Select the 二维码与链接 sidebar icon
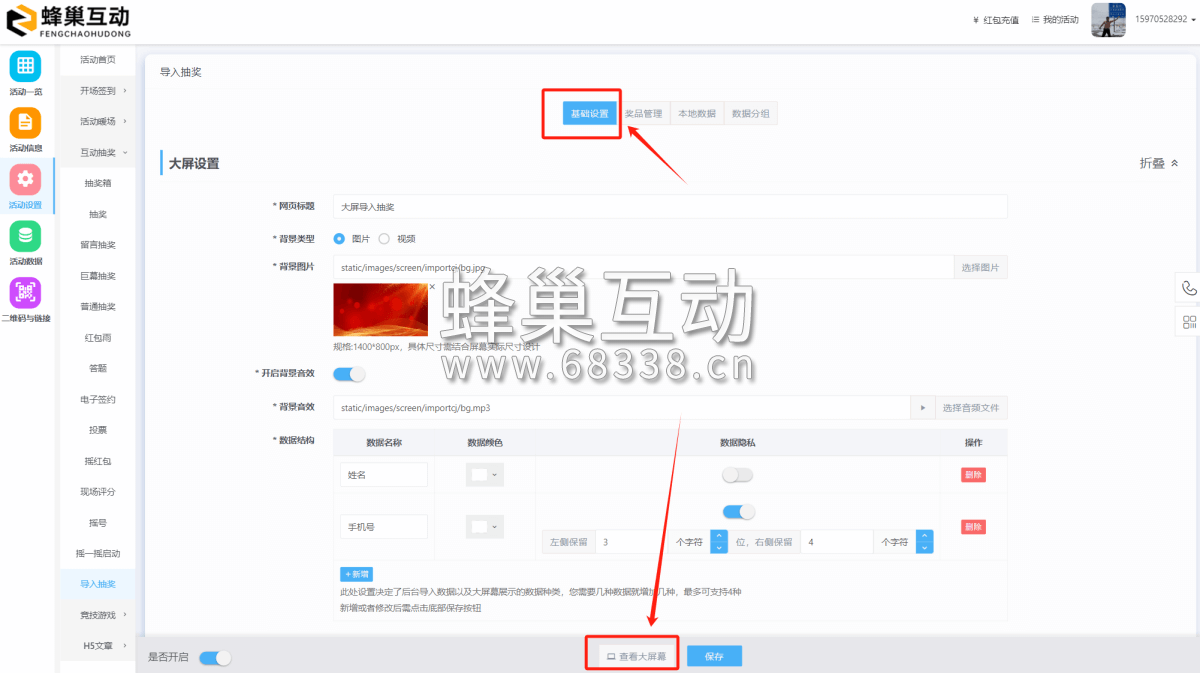Screen dimensions: 1200x673 (24, 295)
